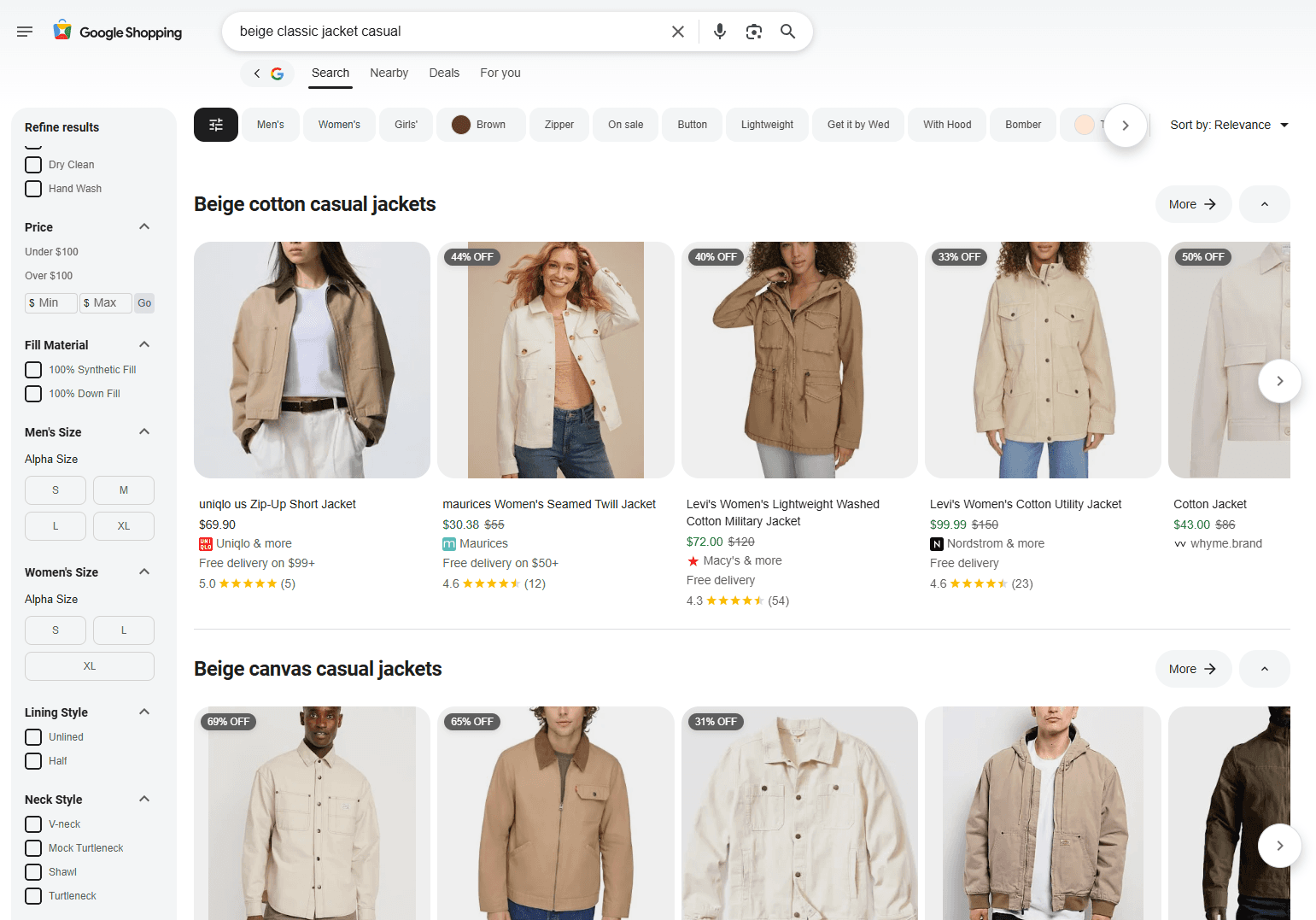This screenshot has width=1316, height=920.
Task: Open the For you tab
Action: click(x=500, y=73)
